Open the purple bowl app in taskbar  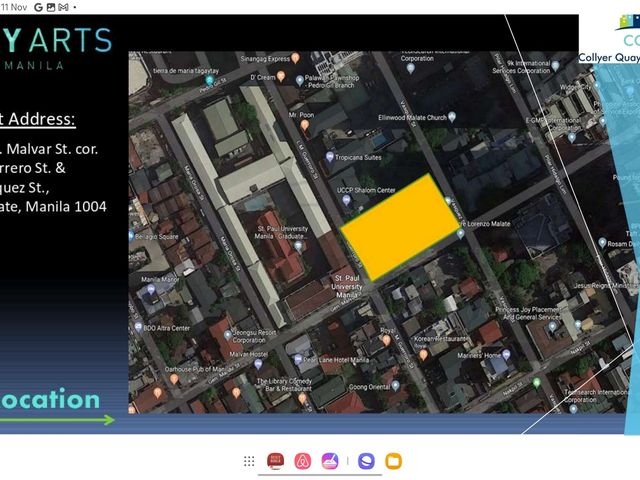pyautogui.click(x=330, y=461)
